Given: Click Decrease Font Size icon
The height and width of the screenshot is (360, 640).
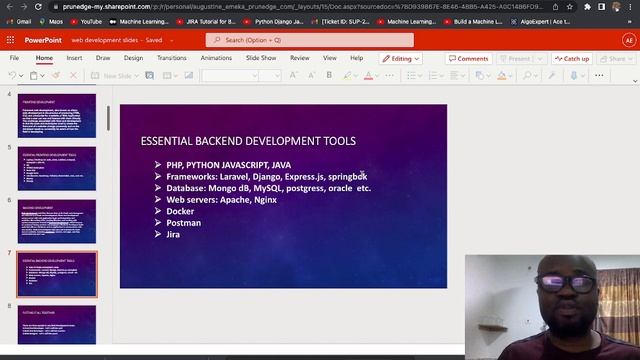Looking at the screenshot, I should [311, 76].
